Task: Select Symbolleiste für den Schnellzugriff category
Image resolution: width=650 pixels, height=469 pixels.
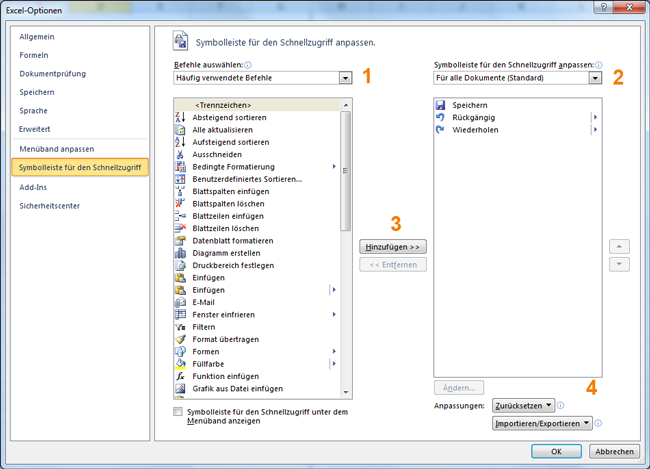Action: click(80, 168)
